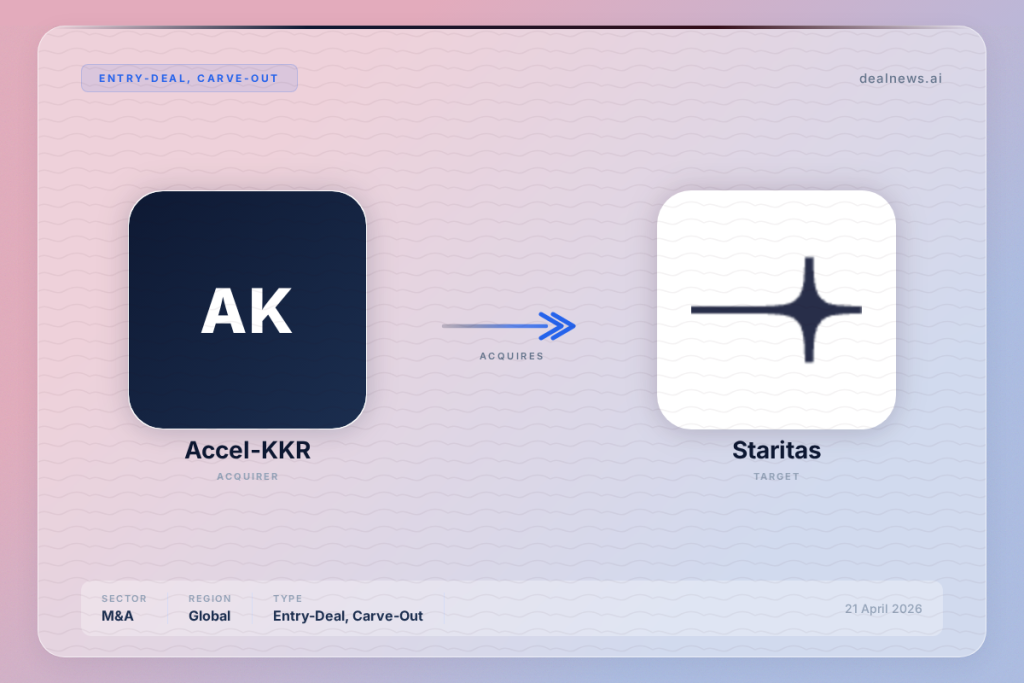The height and width of the screenshot is (683, 1024).
Task: Select the Global region value
Action: coord(209,616)
